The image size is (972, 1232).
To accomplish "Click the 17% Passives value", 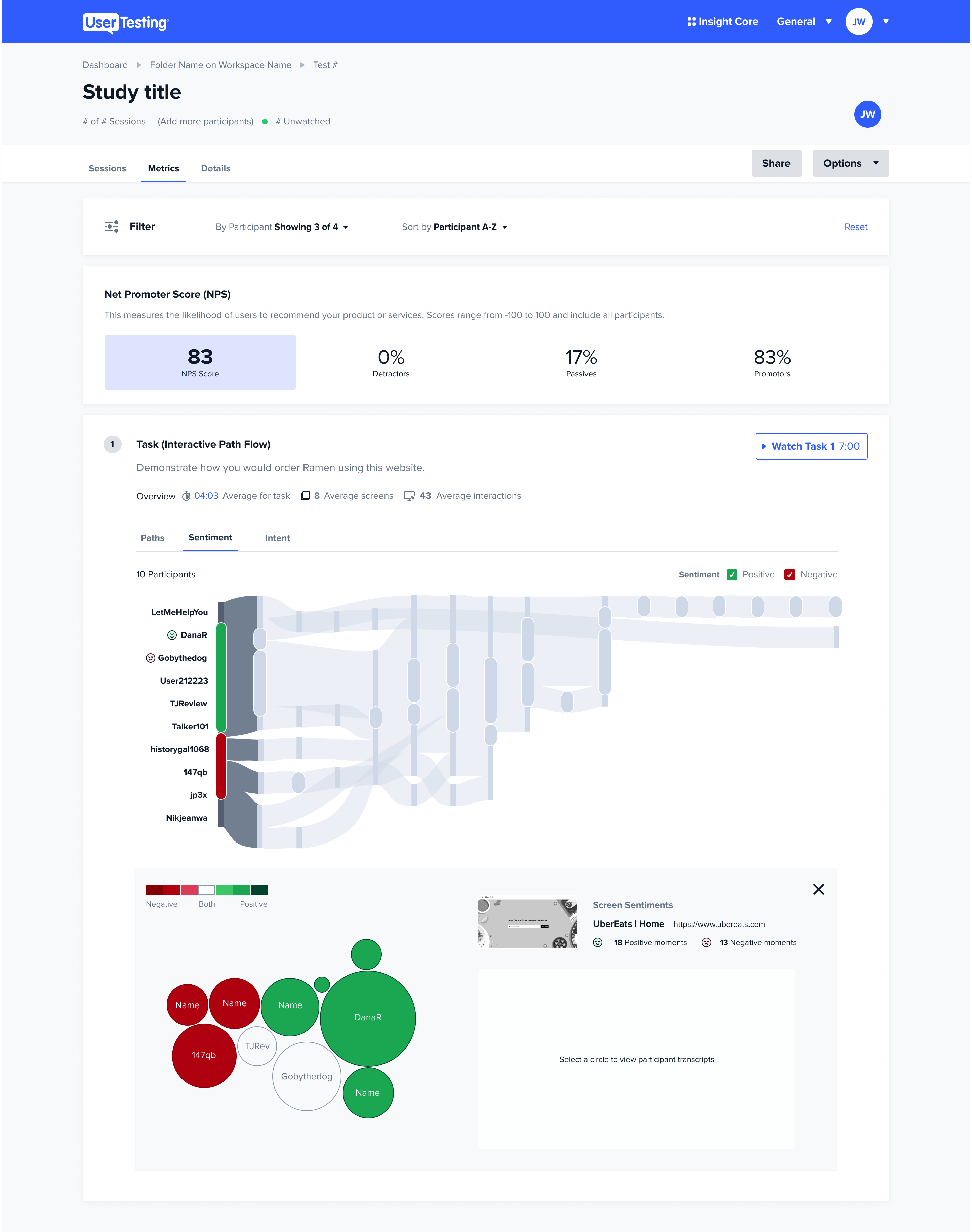I will click(x=580, y=357).
